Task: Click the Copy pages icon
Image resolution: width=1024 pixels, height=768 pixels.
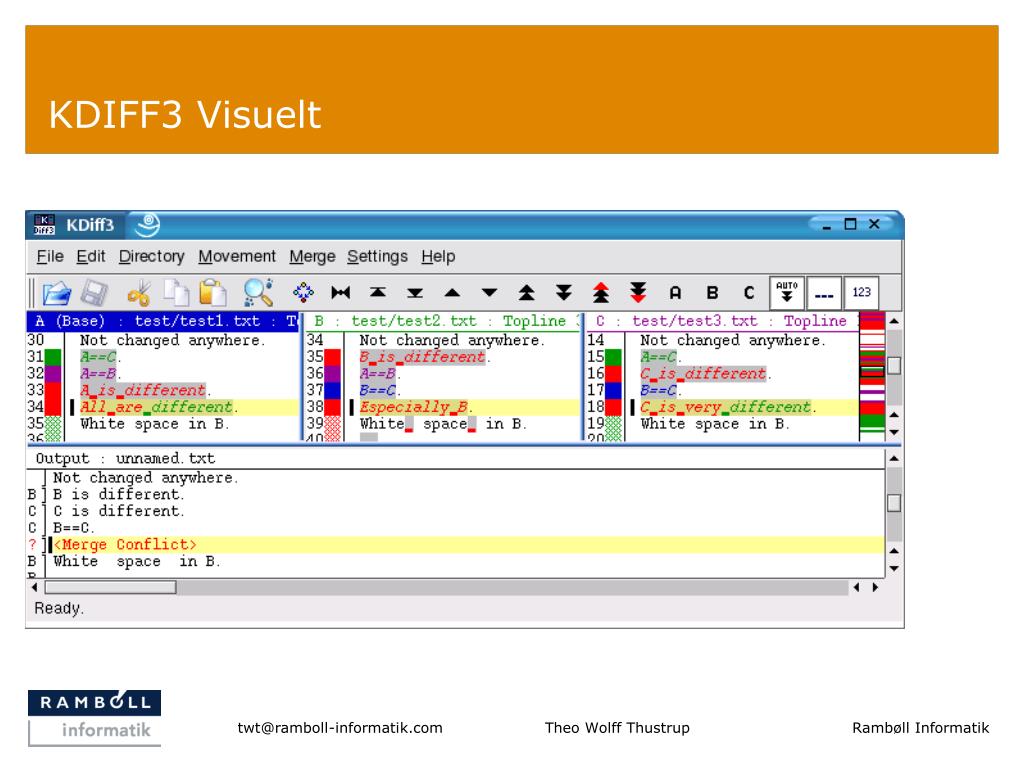Action: coord(176,293)
